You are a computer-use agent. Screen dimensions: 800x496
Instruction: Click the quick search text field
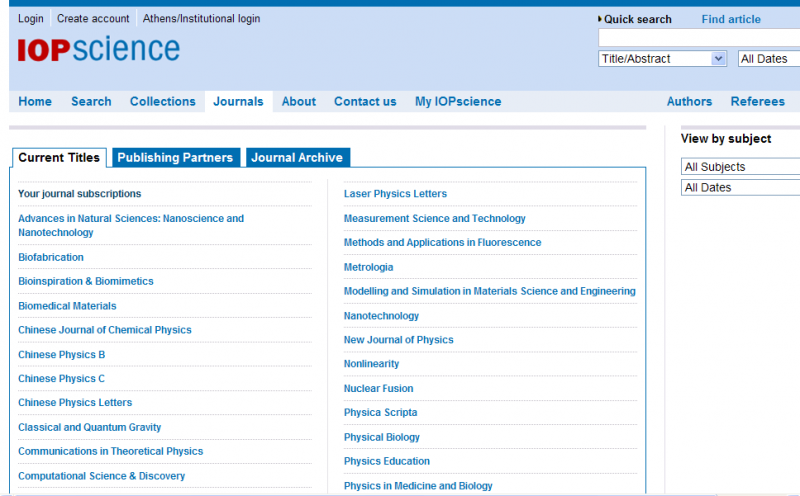(x=699, y=38)
